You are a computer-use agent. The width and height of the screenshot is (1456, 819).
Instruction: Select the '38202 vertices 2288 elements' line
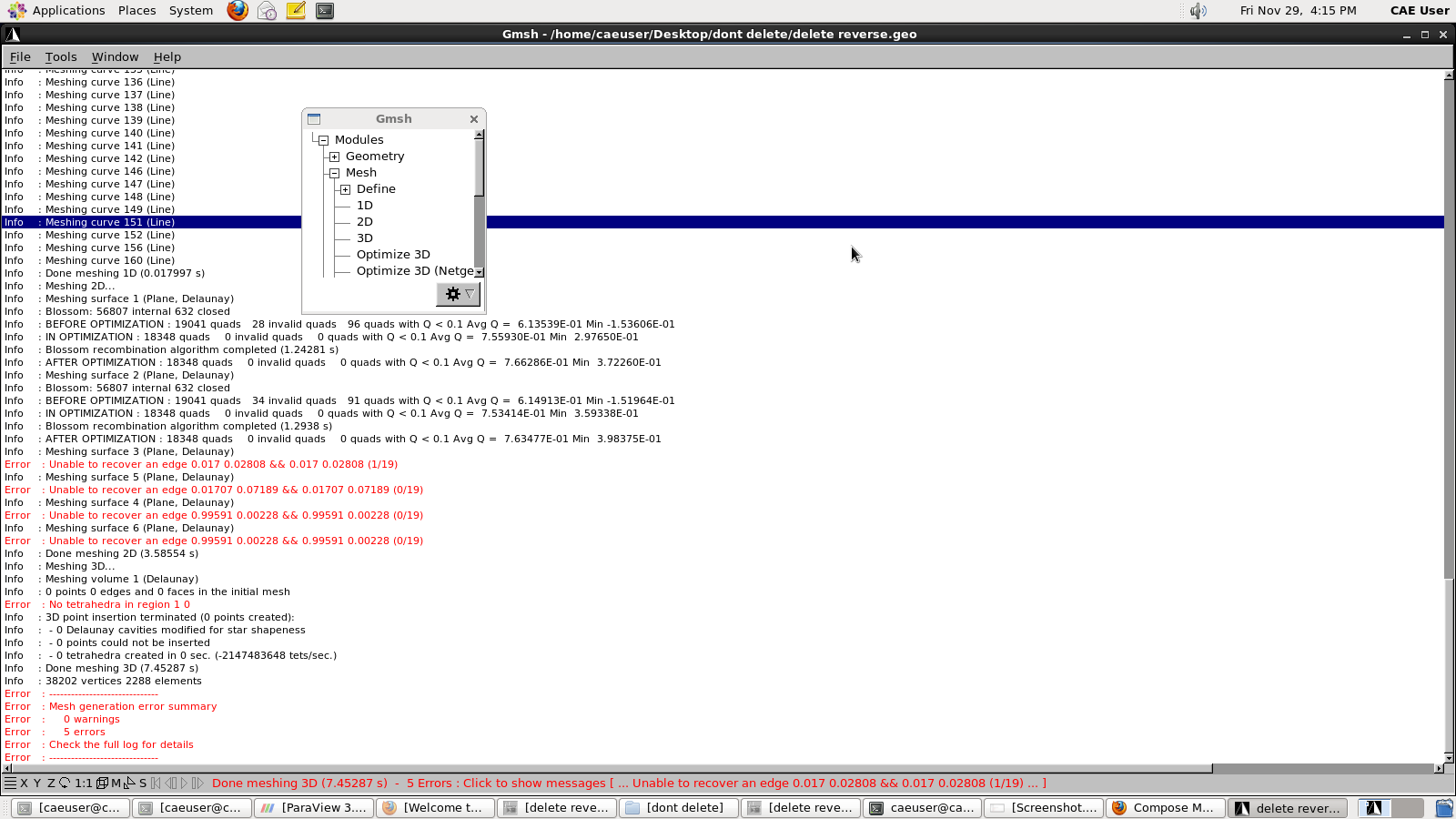(124, 681)
